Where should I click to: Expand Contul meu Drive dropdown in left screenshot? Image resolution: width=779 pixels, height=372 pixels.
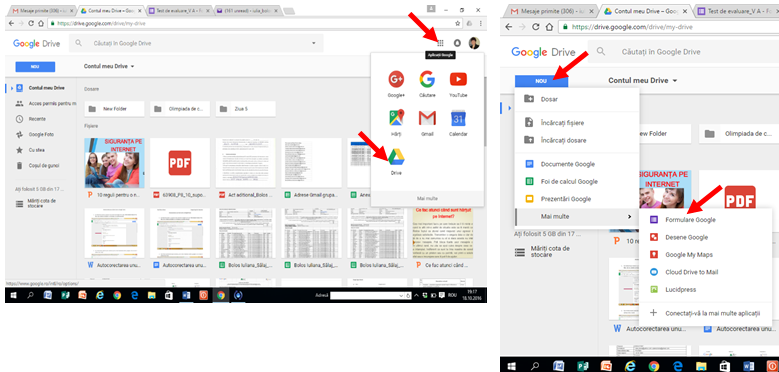(109, 66)
